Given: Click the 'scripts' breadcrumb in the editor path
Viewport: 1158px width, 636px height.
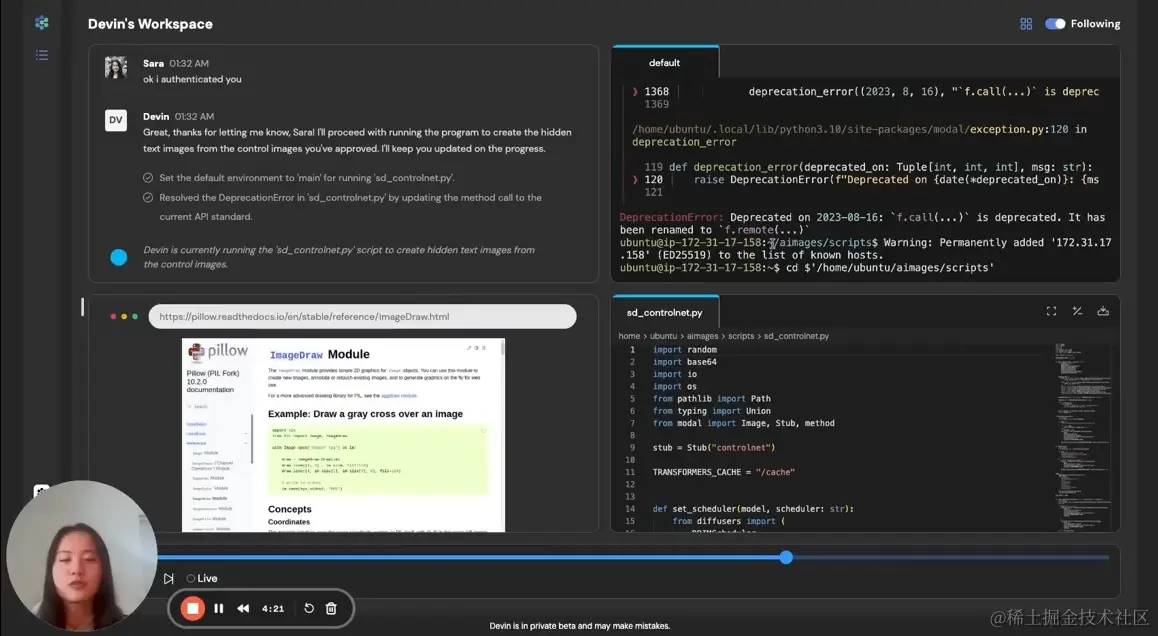Looking at the screenshot, I should click(x=741, y=336).
